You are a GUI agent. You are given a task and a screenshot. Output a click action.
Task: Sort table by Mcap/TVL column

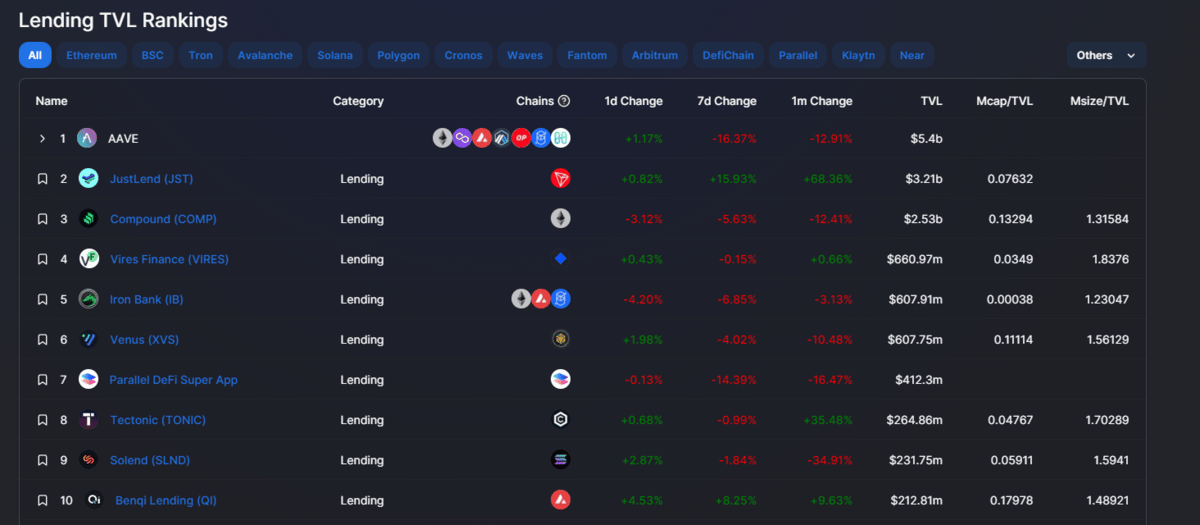1005,101
